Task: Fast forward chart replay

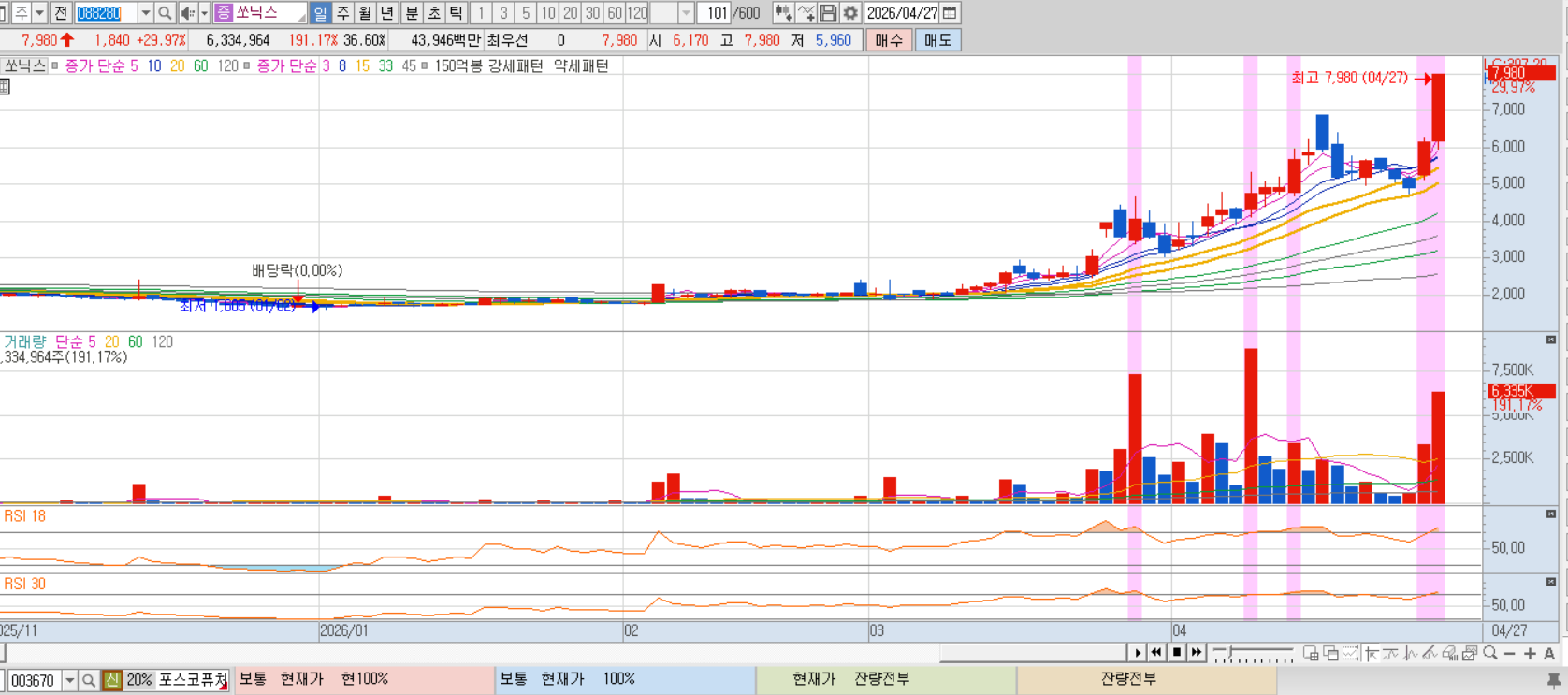Action: (1196, 652)
